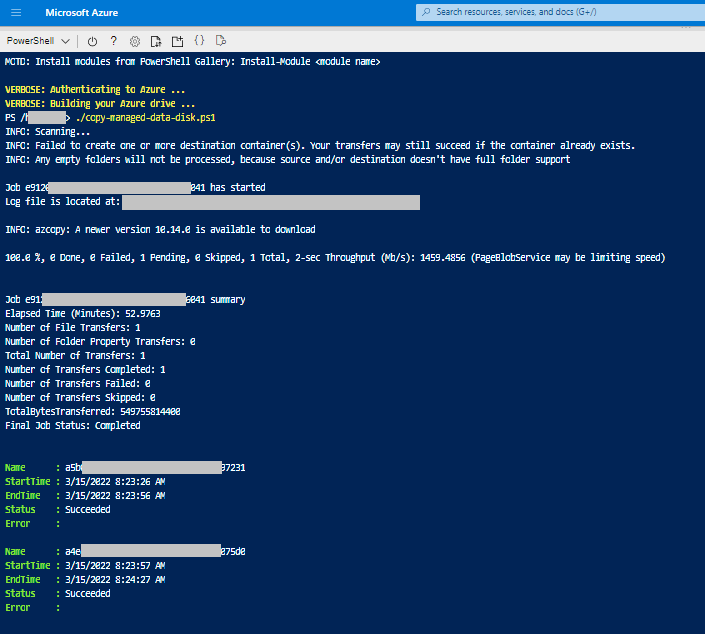Click the "Number of Folder Property Transfers: 0" line
The width and height of the screenshot is (705, 634).
click(x=100, y=342)
